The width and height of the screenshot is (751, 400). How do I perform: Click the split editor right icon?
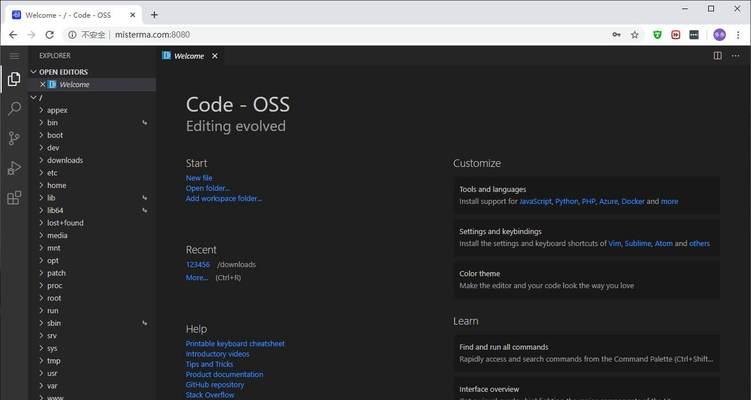pos(717,56)
